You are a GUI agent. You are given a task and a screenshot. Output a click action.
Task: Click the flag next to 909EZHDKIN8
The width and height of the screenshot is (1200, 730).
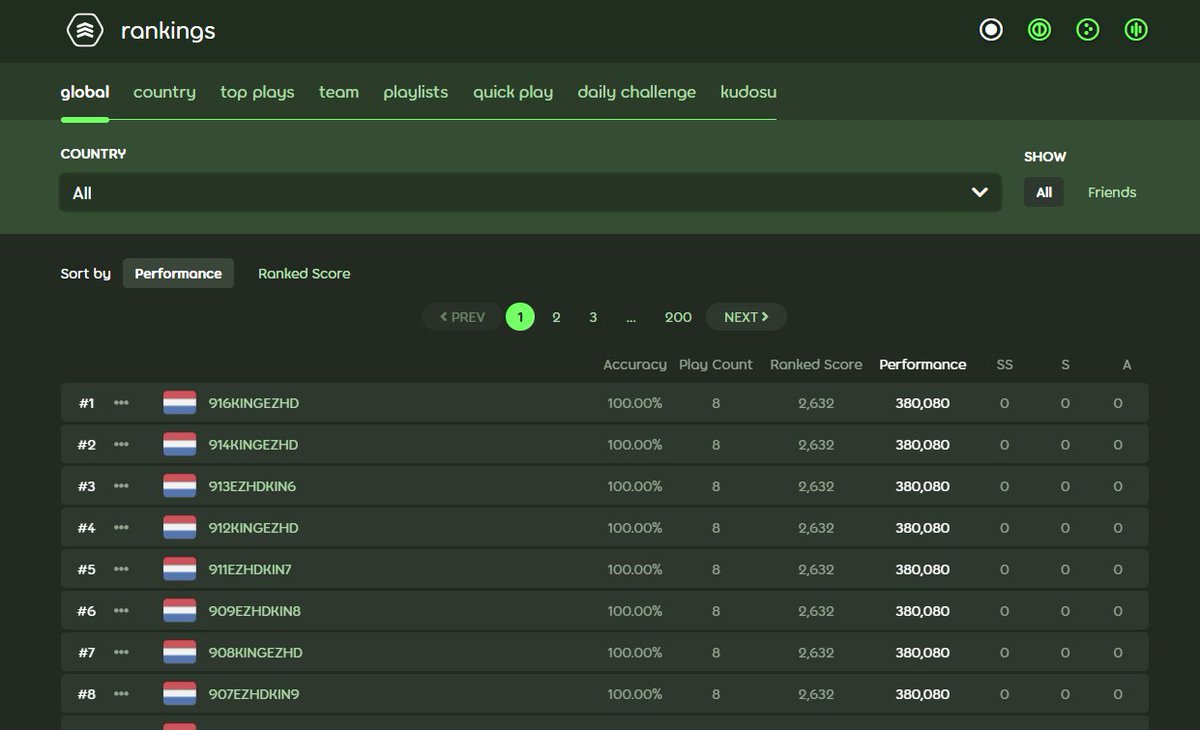pyautogui.click(x=180, y=611)
